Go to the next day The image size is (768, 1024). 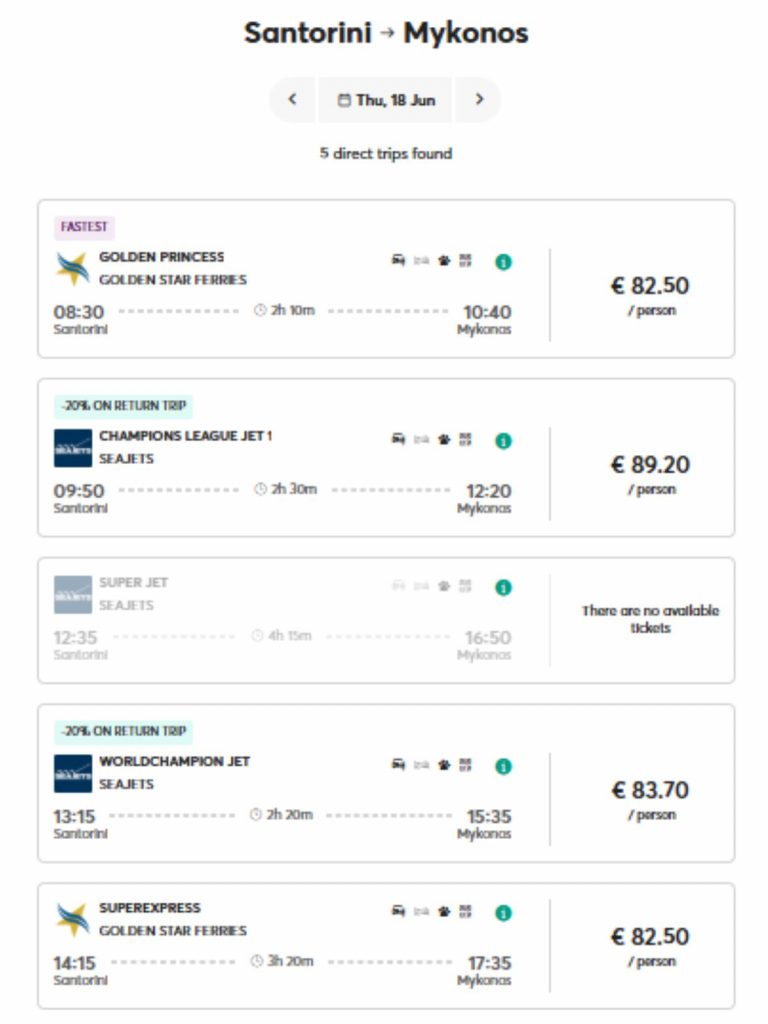[x=479, y=100]
